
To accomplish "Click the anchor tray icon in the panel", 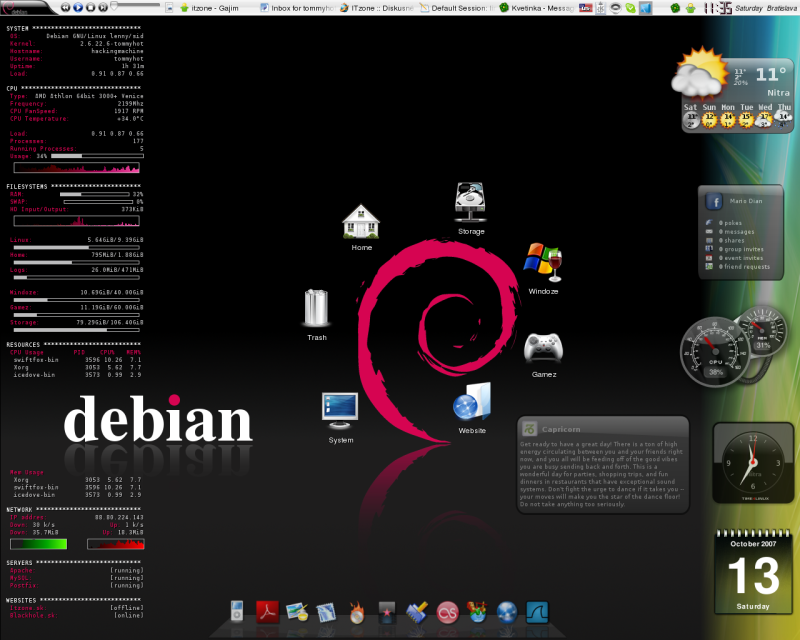I will coord(601,8).
